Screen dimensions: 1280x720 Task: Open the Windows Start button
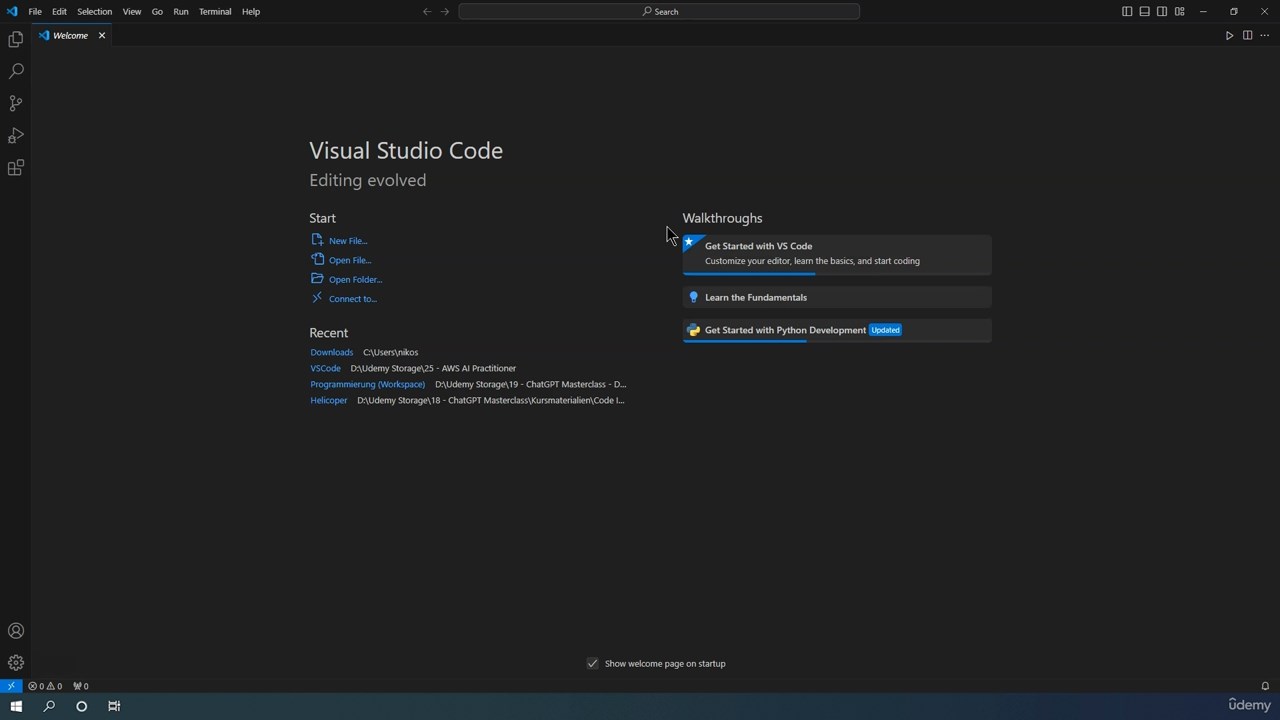(x=16, y=706)
